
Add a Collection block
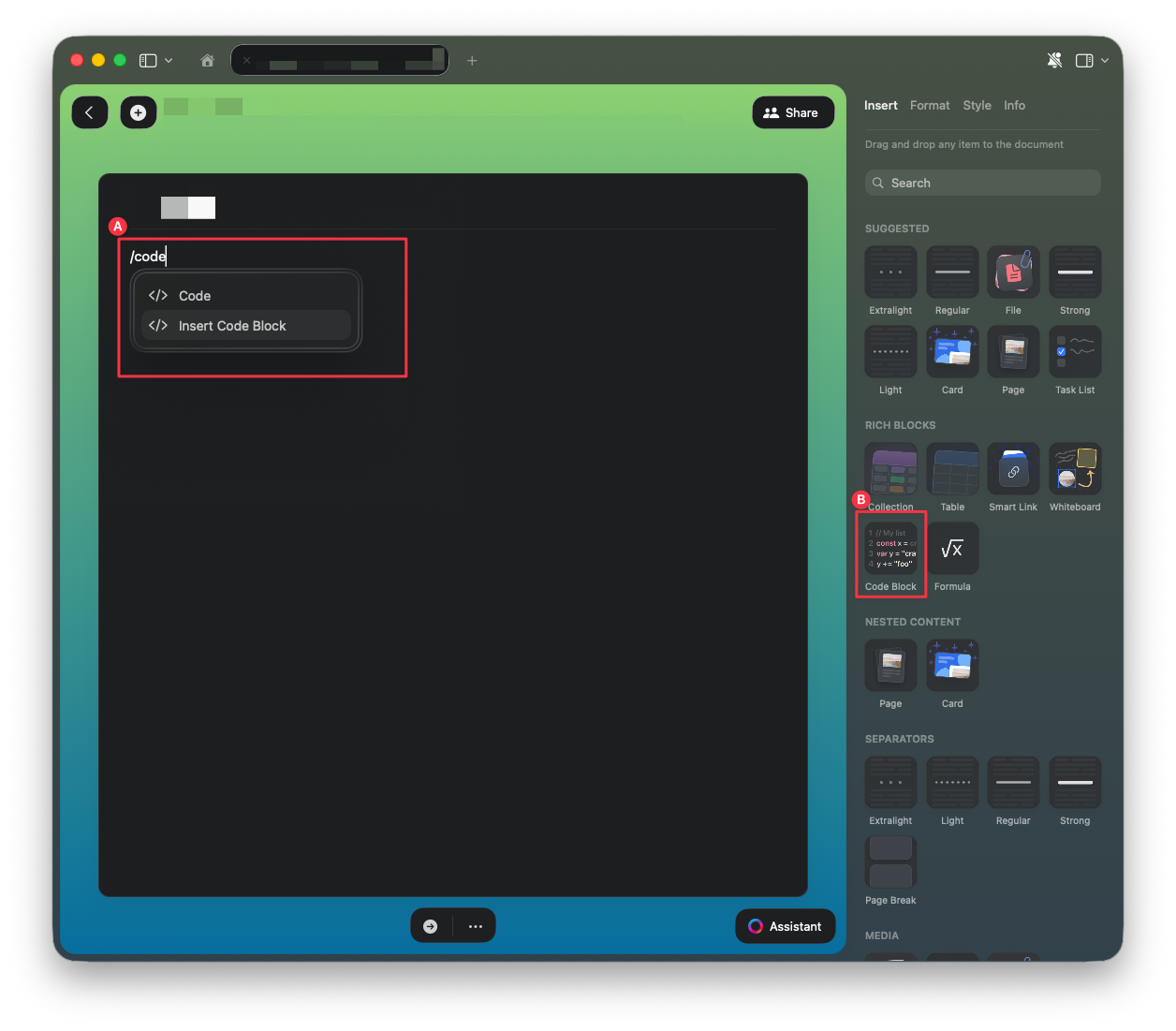coord(890,468)
